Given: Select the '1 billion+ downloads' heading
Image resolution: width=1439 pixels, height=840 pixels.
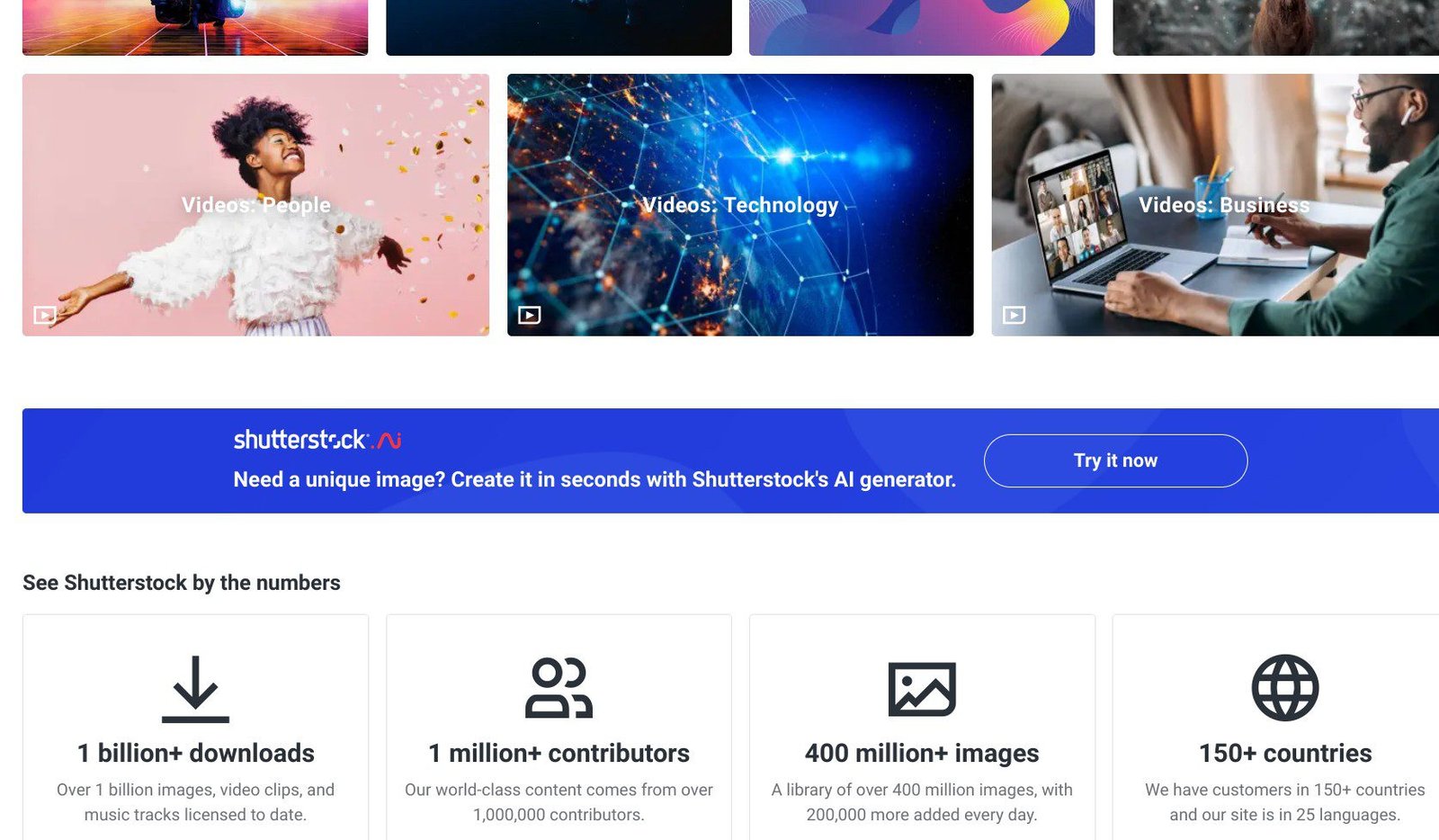Looking at the screenshot, I should click(195, 753).
